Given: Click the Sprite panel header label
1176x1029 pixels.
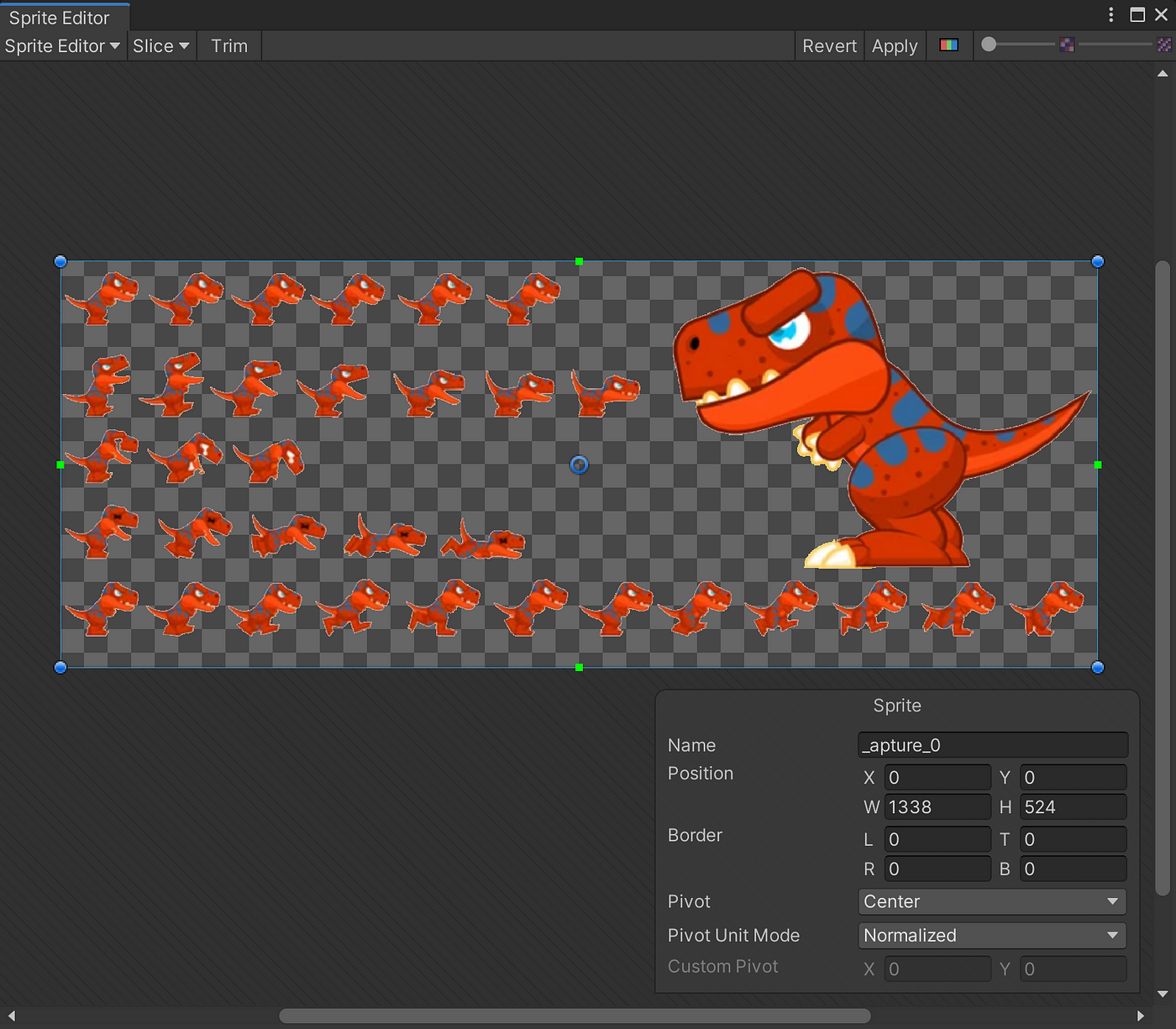Looking at the screenshot, I should pos(897,706).
